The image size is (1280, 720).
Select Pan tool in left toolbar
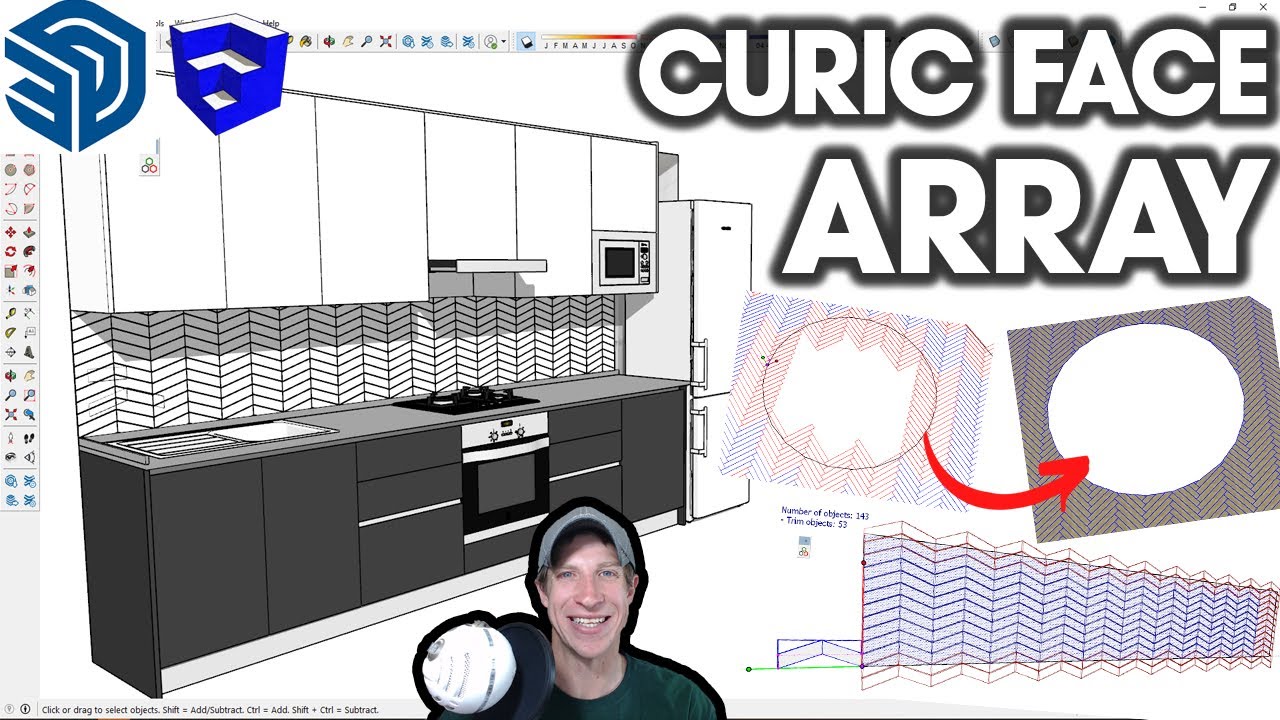coord(29,375)
